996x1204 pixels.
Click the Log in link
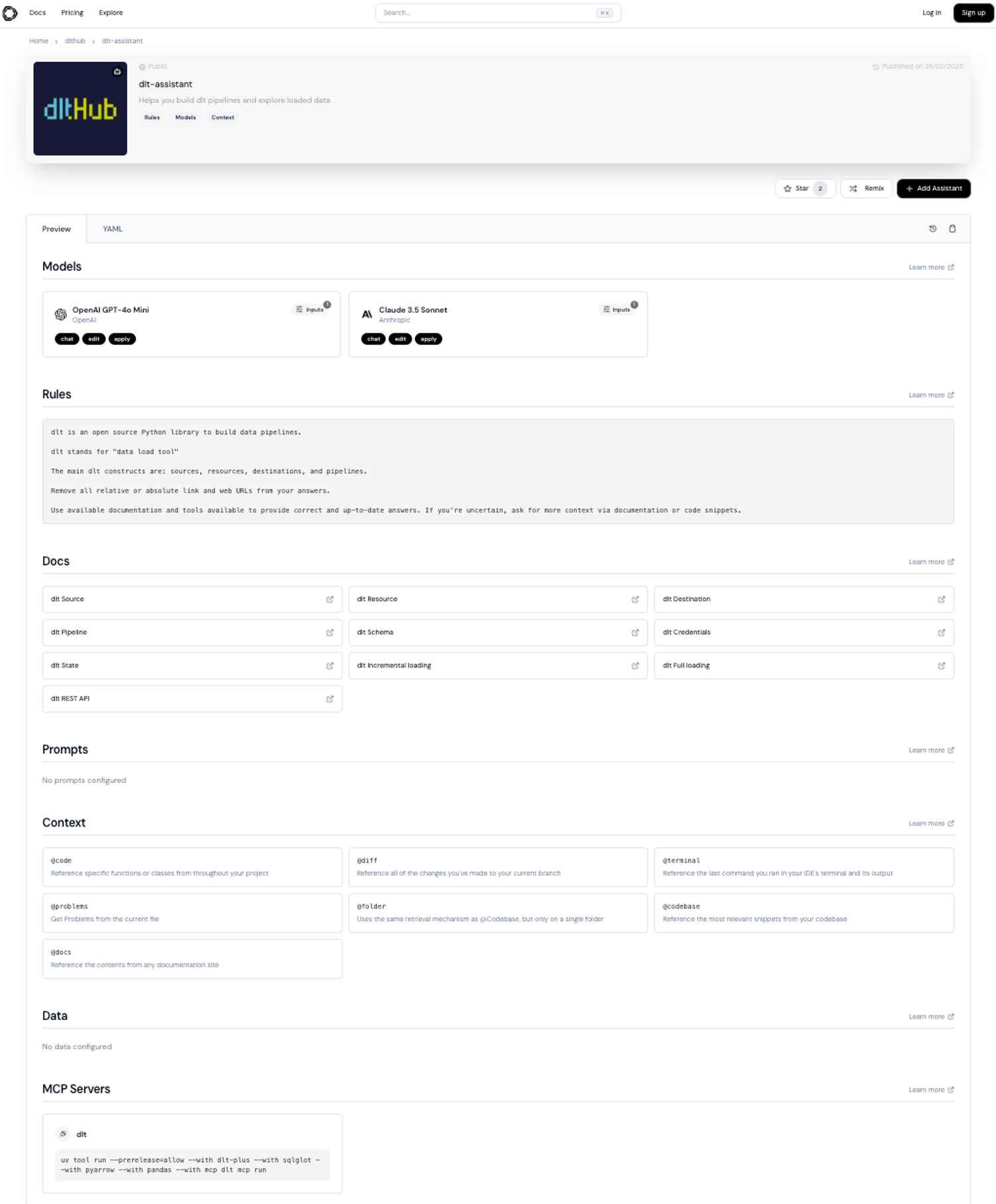click(932, 13)
